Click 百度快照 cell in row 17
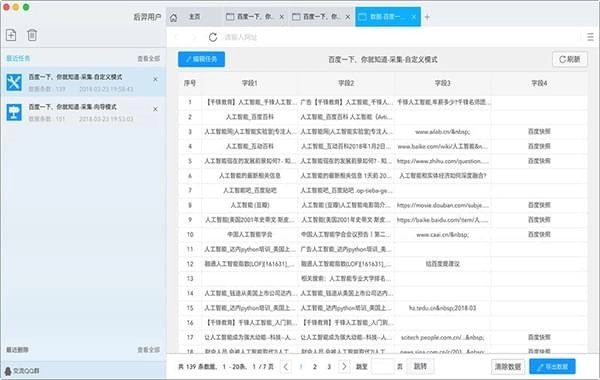The height and width of the screenshot is (380, 600). pos(539,337)
